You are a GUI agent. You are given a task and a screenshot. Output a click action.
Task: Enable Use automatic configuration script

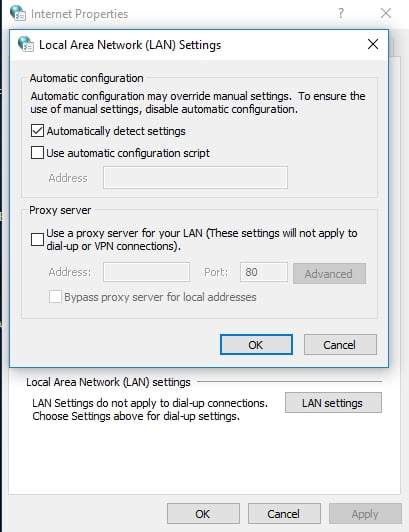tap(37, 153)
